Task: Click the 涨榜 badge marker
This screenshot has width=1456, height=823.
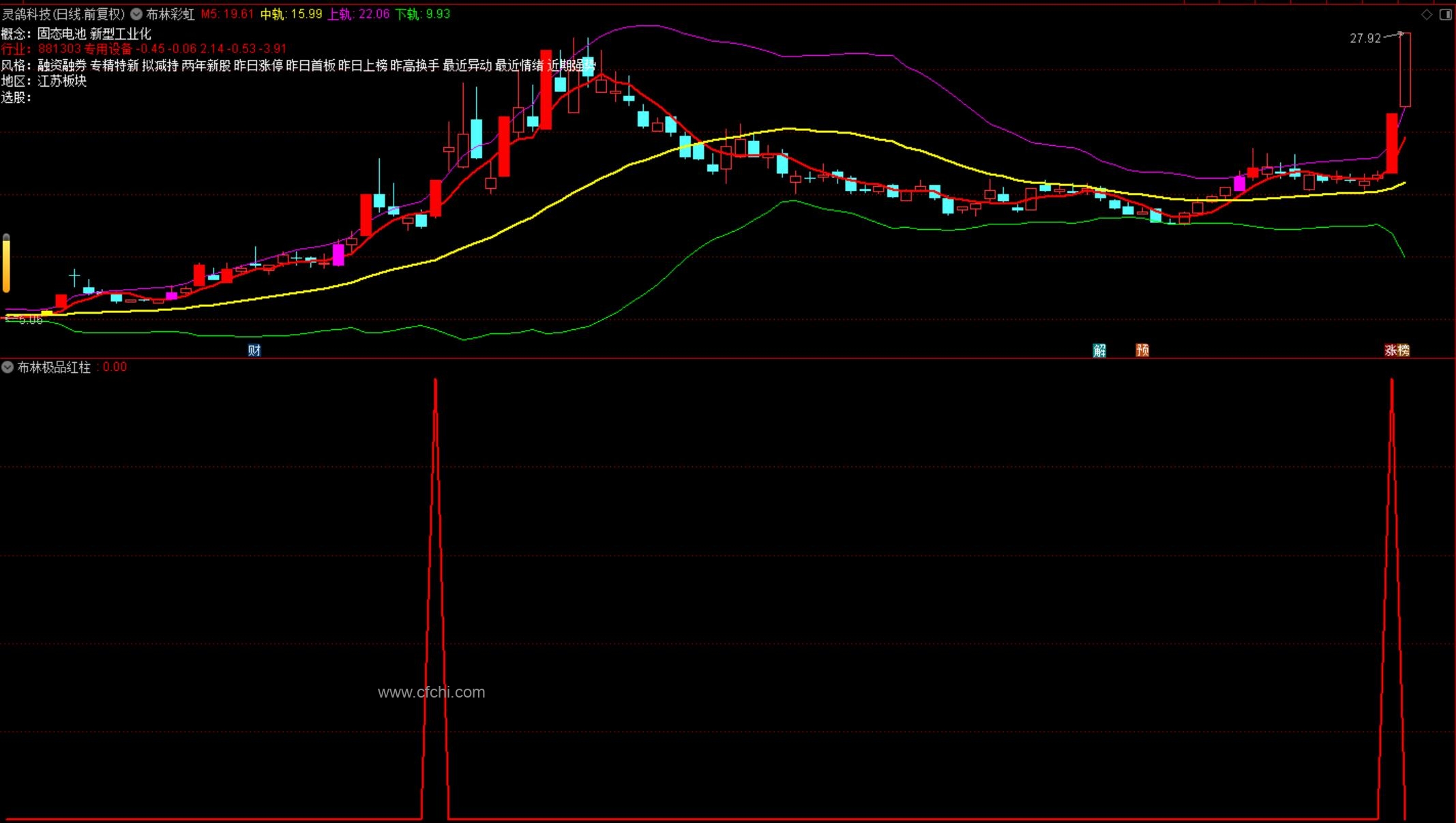Action: coord(1397,350)
